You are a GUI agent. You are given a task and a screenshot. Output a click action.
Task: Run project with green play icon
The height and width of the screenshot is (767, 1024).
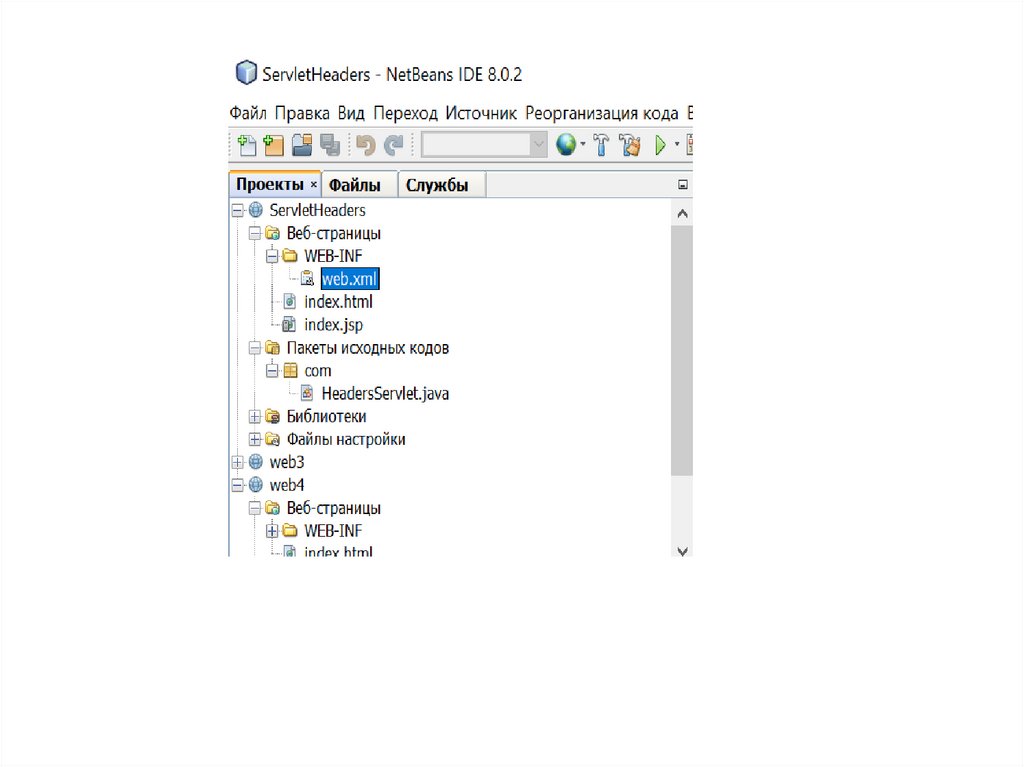pos(660,145)
